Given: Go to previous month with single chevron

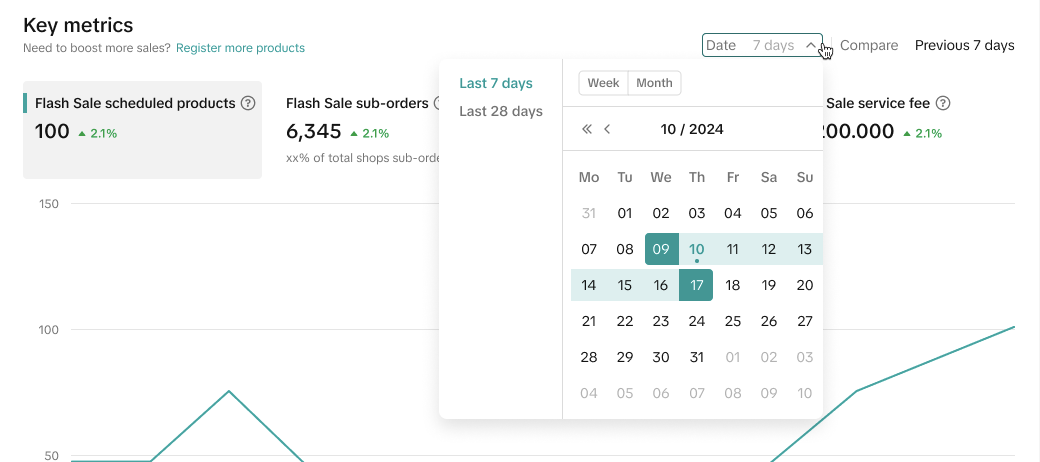Looking at the screenshot, I should [607, 129].
